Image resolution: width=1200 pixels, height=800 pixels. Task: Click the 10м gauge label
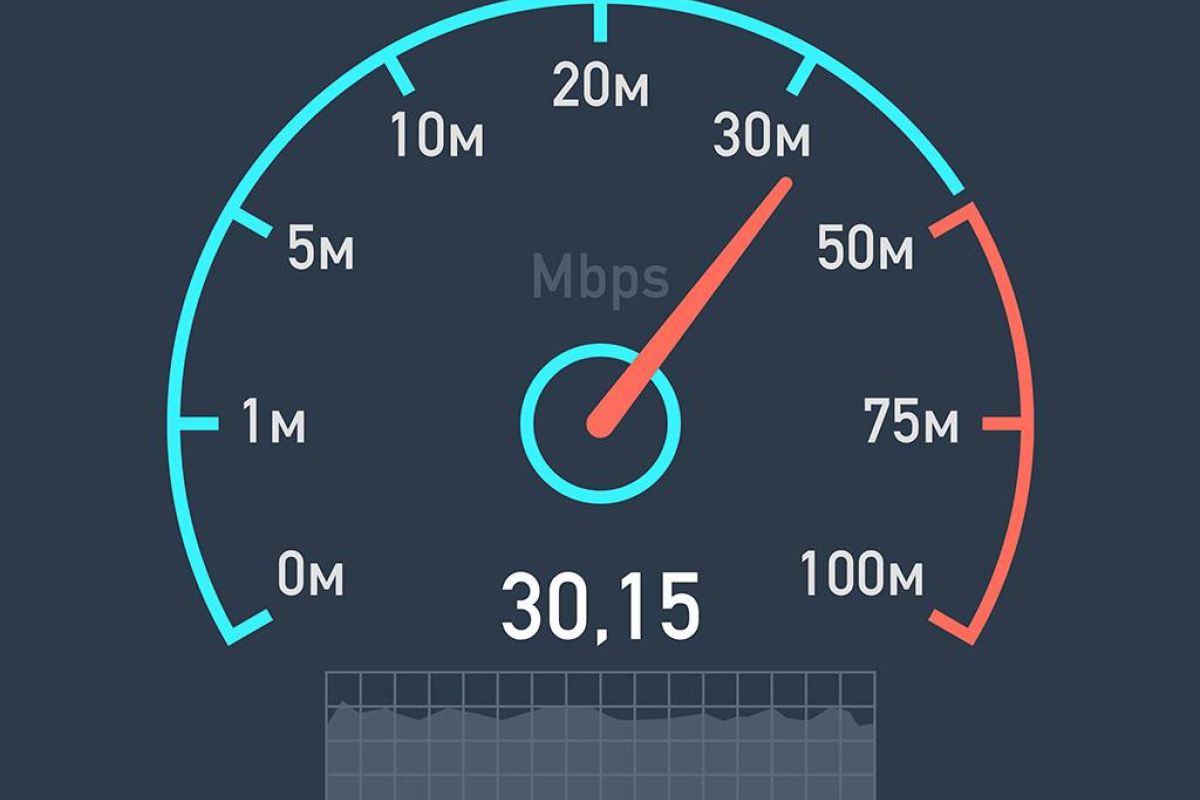(x=437, y=137)
